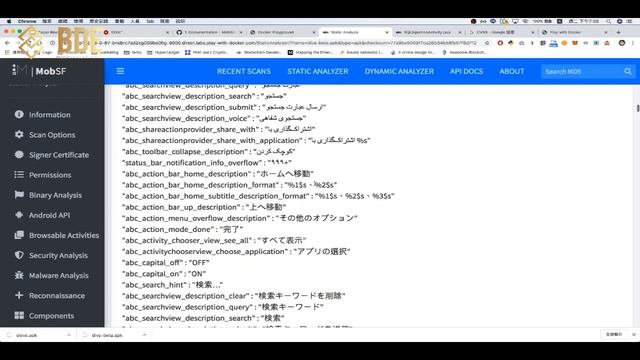
Task: Open Components grid section
Action: coord(44,316)
